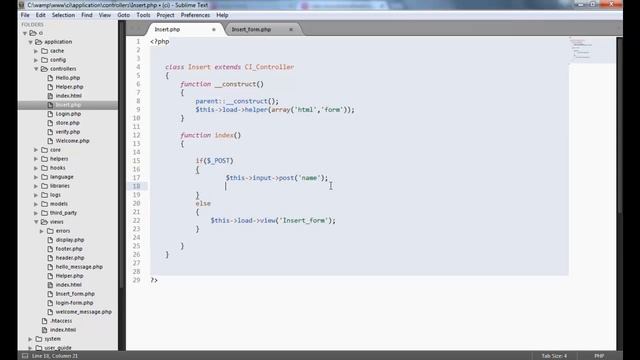Open the View menu
Viewport: 640px width, 360px height.
[x=105, y=15]
